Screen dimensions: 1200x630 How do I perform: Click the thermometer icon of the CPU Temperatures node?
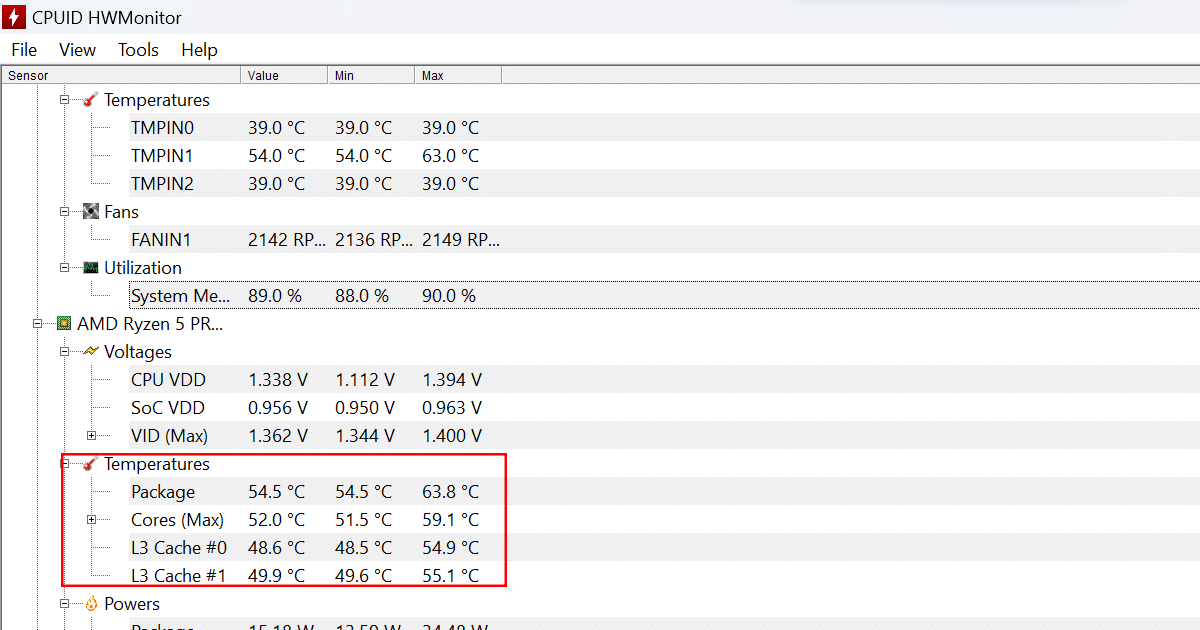[x=91, y=464]
